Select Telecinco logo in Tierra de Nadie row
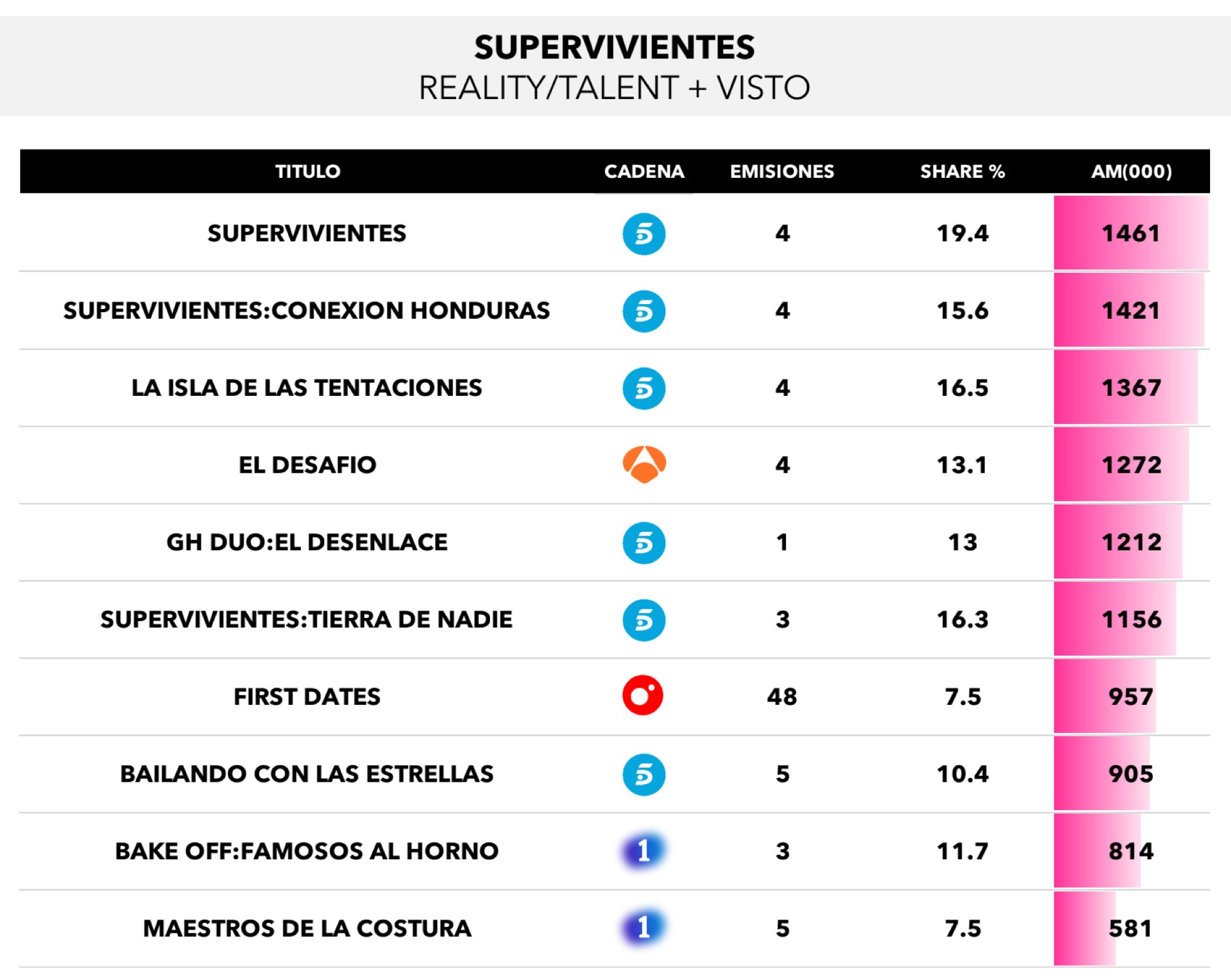Screen dimensions: 1231x980 click(x=644, y=620)
